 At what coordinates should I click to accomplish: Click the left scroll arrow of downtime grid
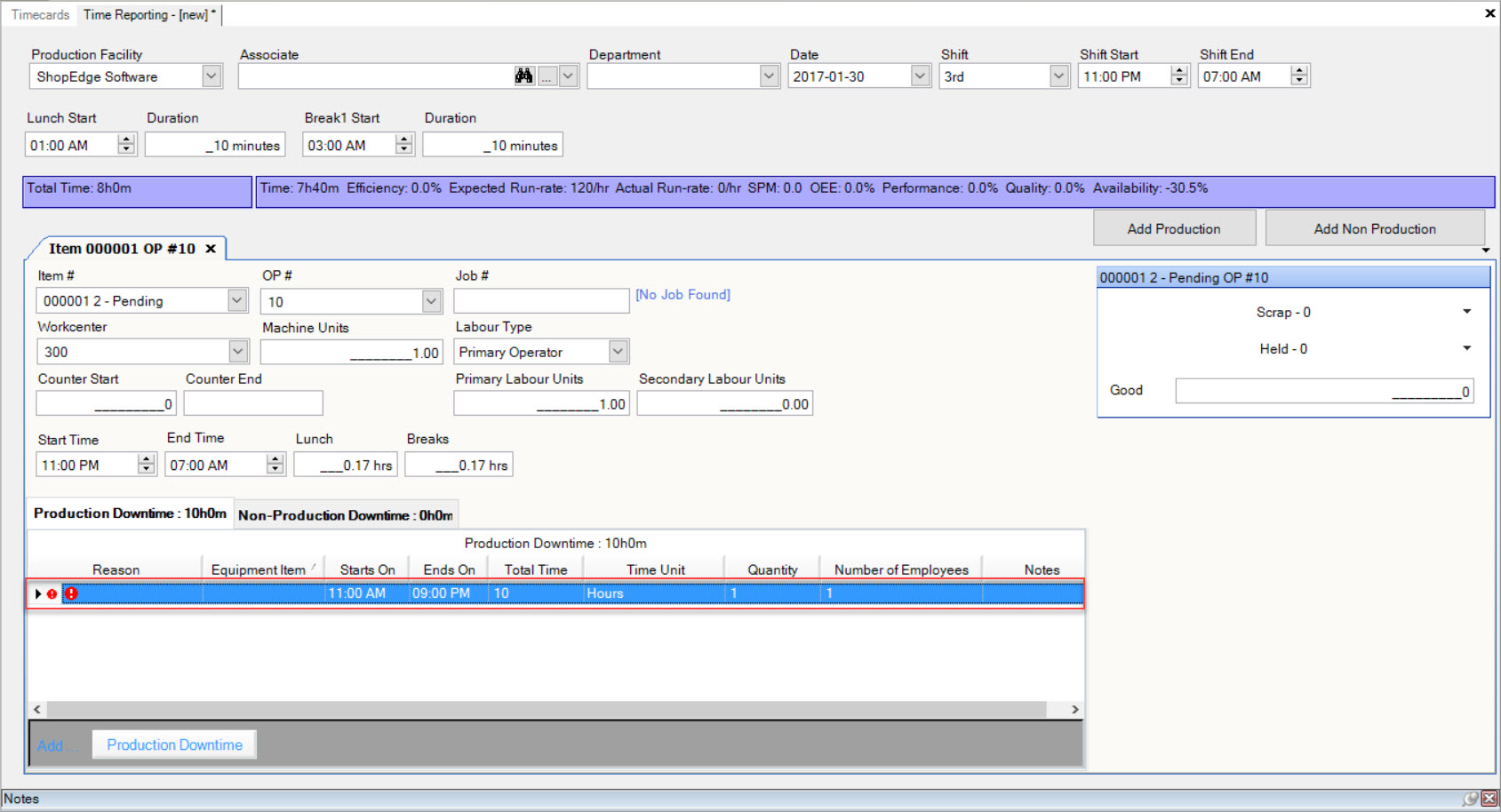pyautogui.click(x=37, y=709)
